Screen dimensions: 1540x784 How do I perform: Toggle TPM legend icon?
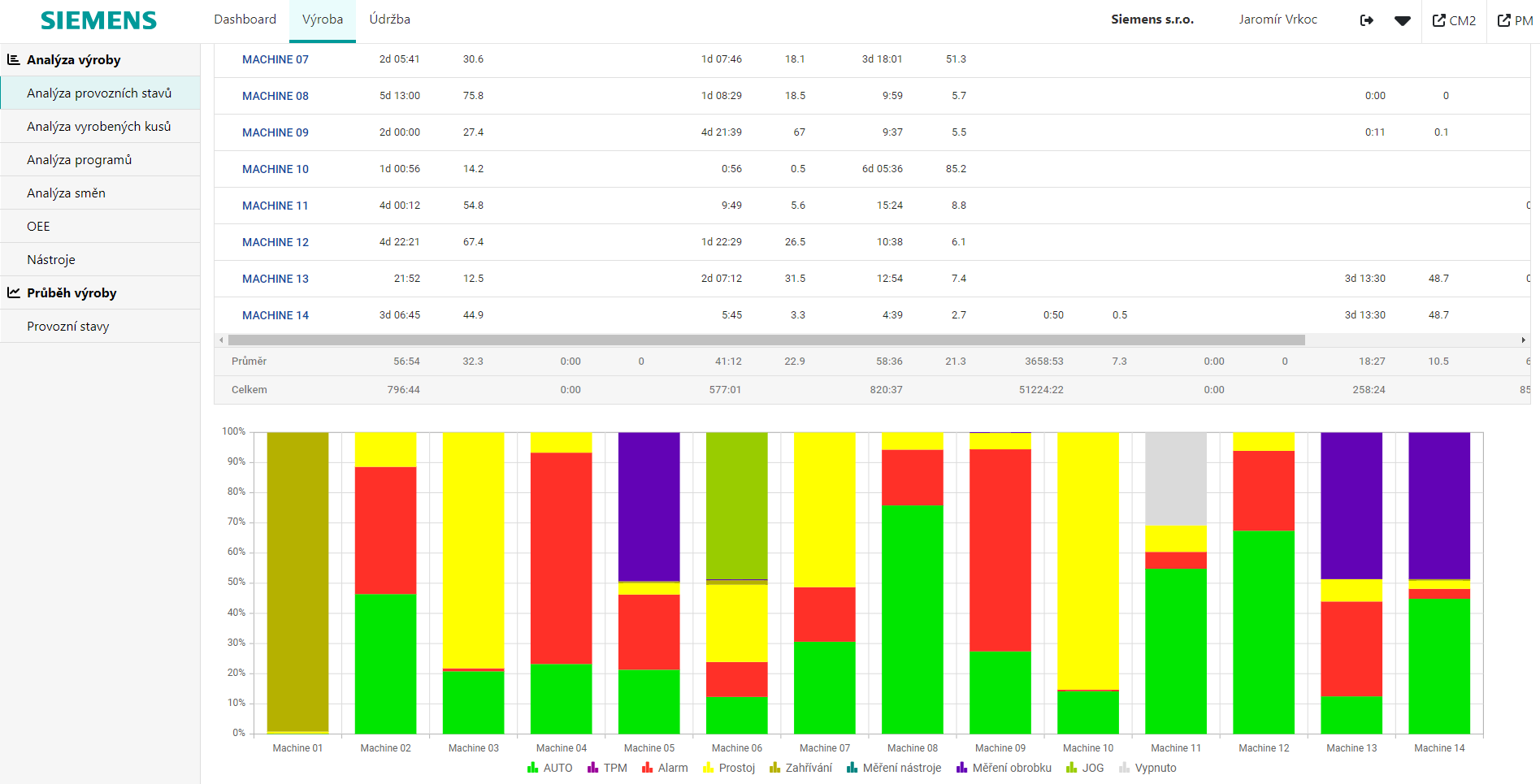click(593, 768)
